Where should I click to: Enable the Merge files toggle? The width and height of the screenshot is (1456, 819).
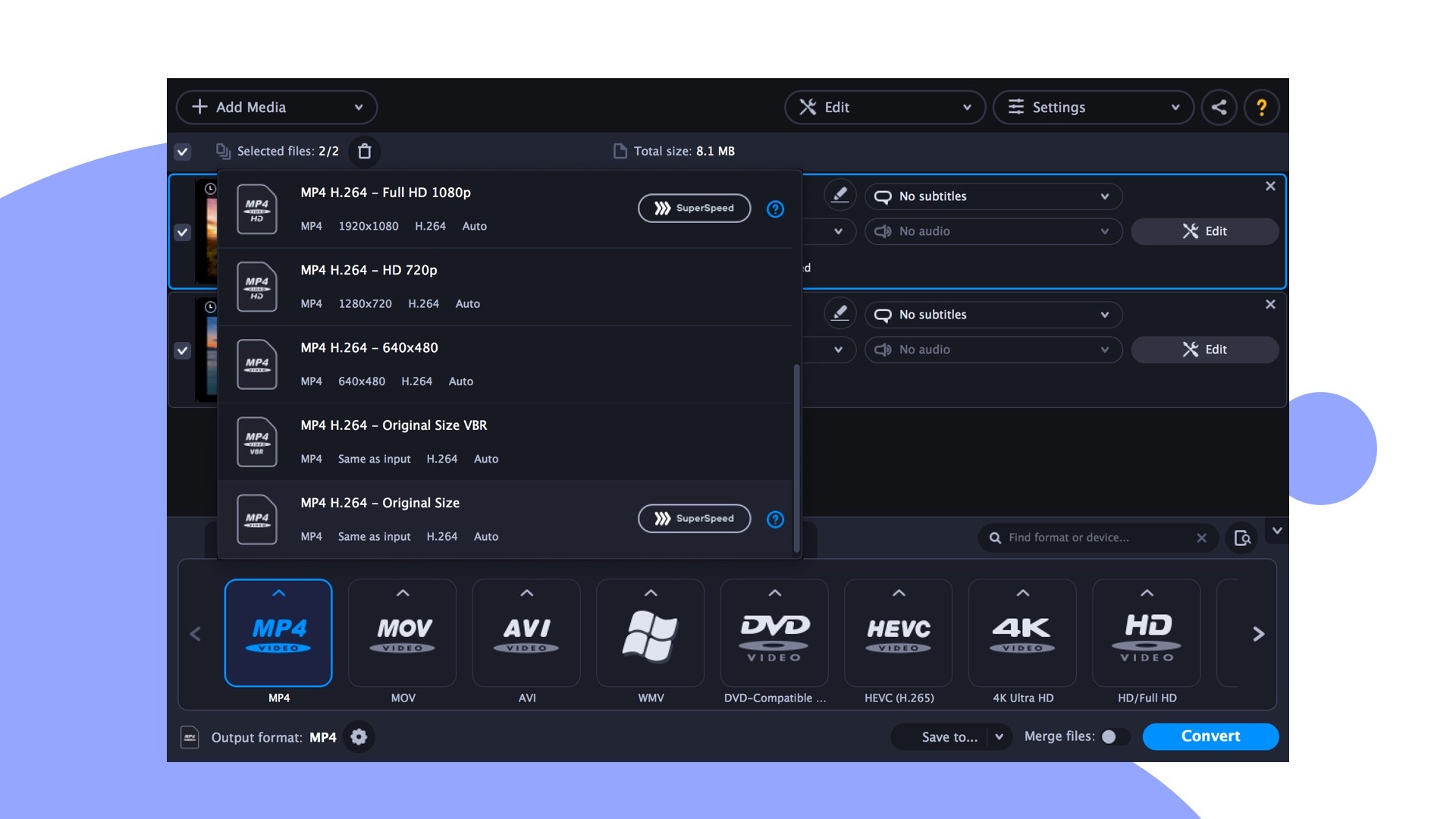point(1113,737)
